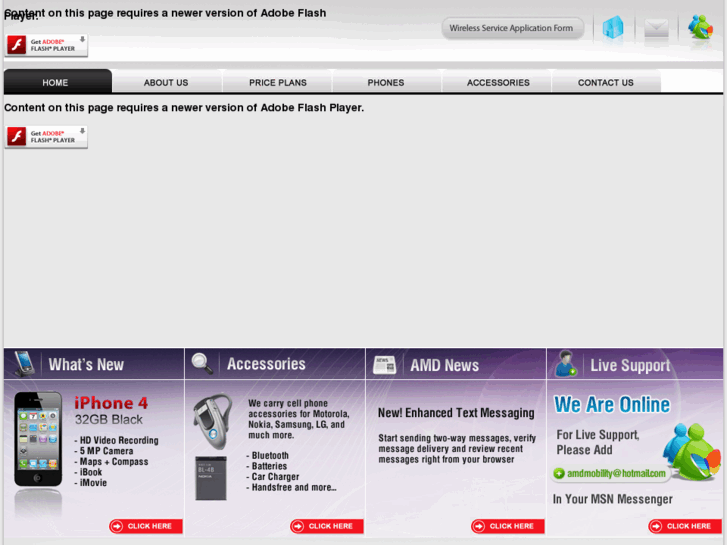Click the Bluetooth list item
Screen dimensions: 727x545
tap(268, 455)
